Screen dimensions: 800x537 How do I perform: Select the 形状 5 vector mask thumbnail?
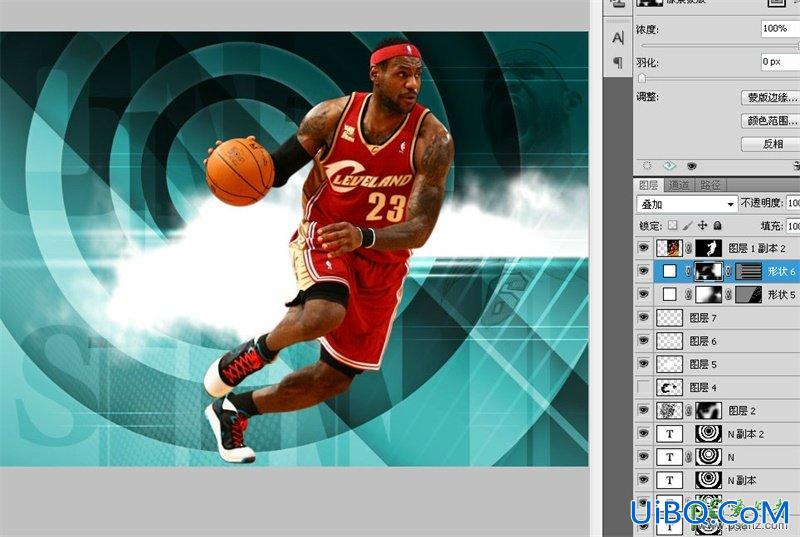coord(748,294)
